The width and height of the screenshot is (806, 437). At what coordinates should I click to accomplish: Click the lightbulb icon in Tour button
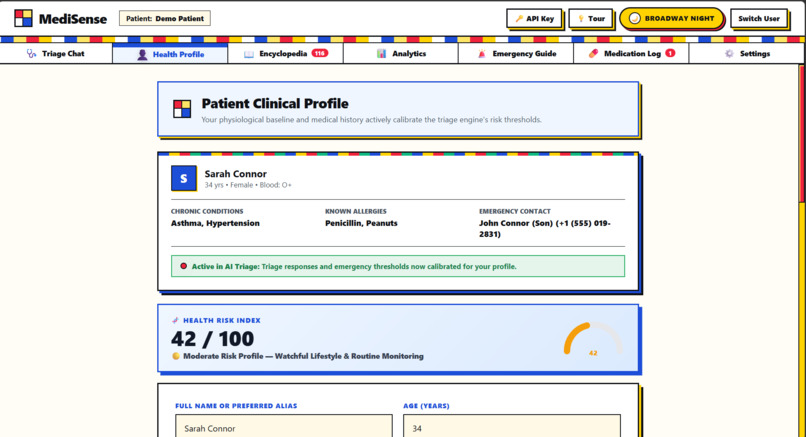click(581, 19)
